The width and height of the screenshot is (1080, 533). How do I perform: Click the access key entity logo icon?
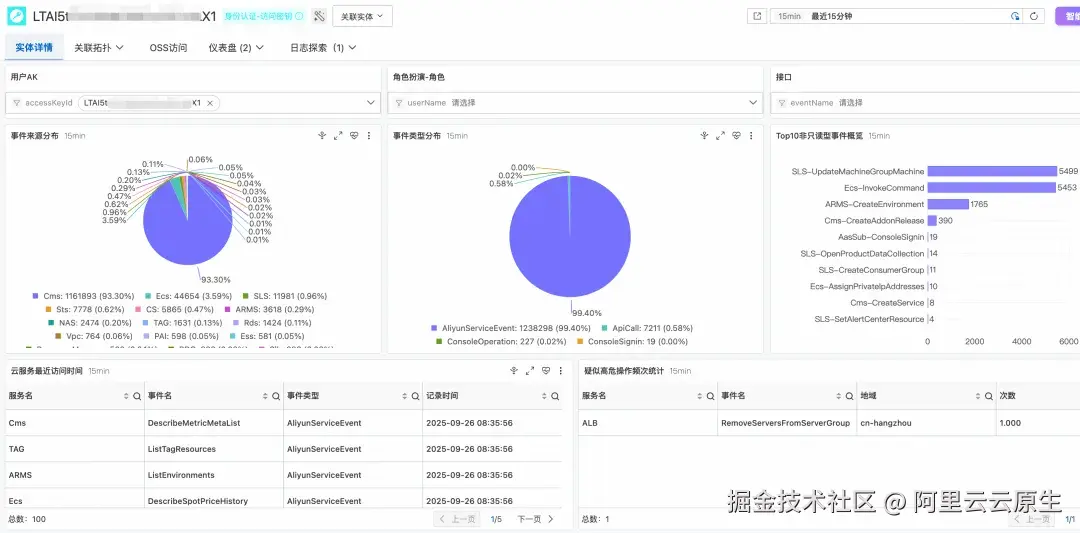click(16, 16)
